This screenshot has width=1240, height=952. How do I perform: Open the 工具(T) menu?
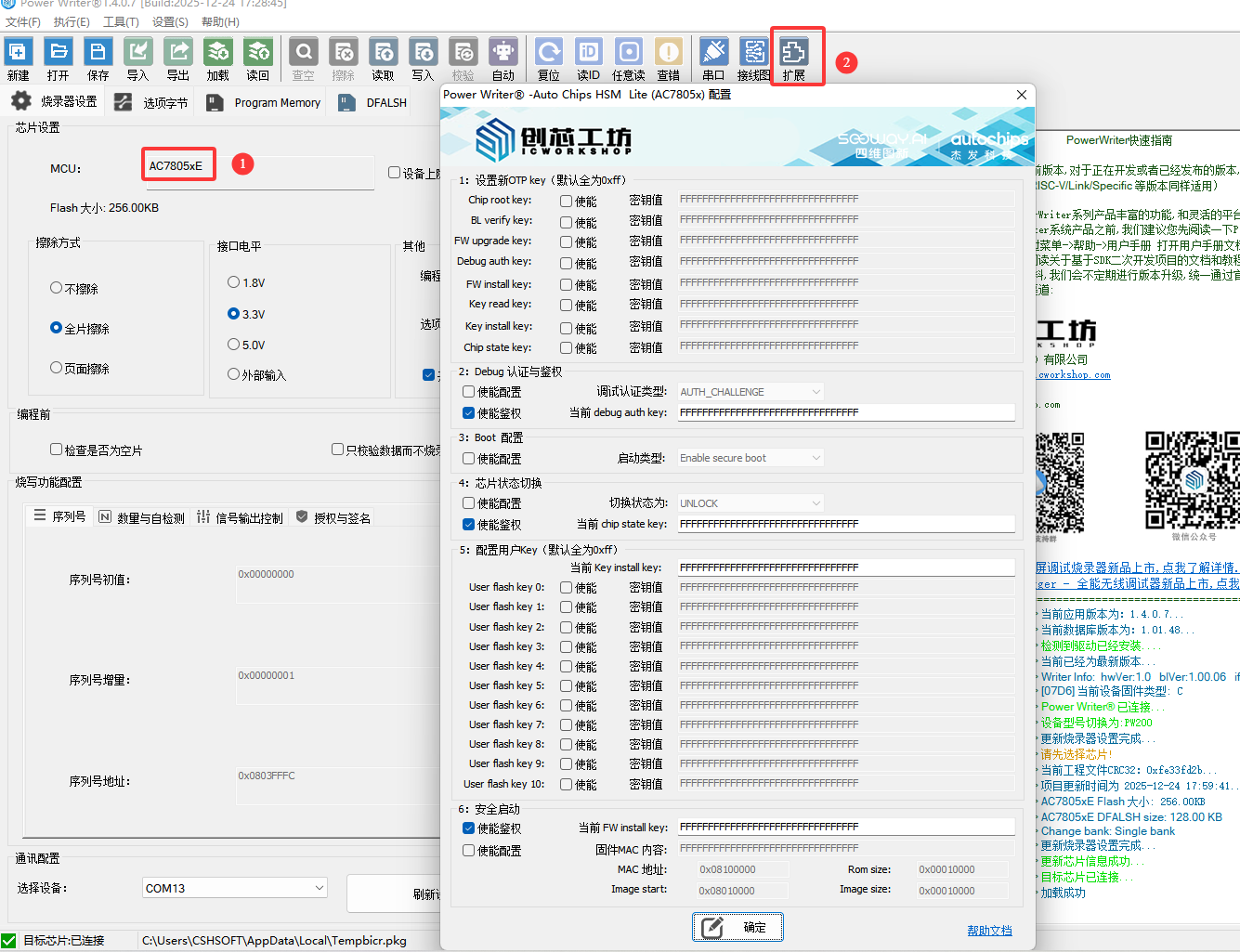(121, 21)
